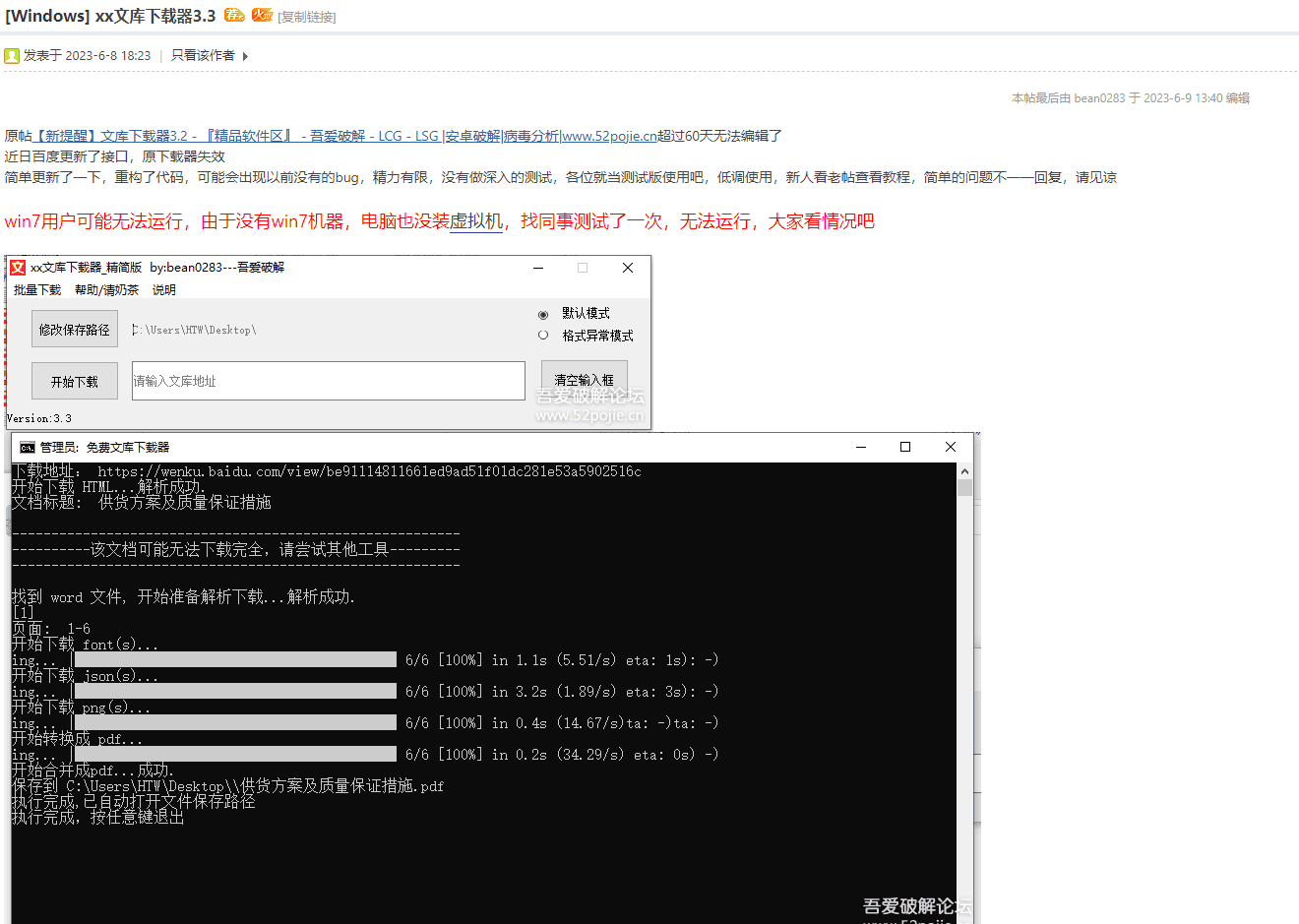Click the cmd icon in the console title bar
Image resolution: width=1299 pixels, height=924 pixels.
click(x=28, y=448)
